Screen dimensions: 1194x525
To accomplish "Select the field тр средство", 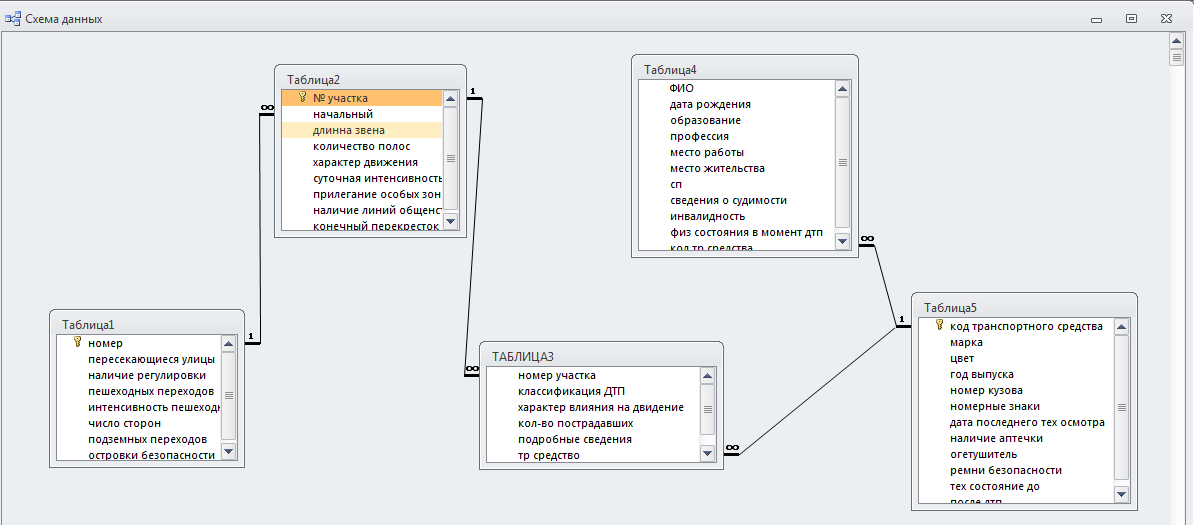I will pos(593,456).
